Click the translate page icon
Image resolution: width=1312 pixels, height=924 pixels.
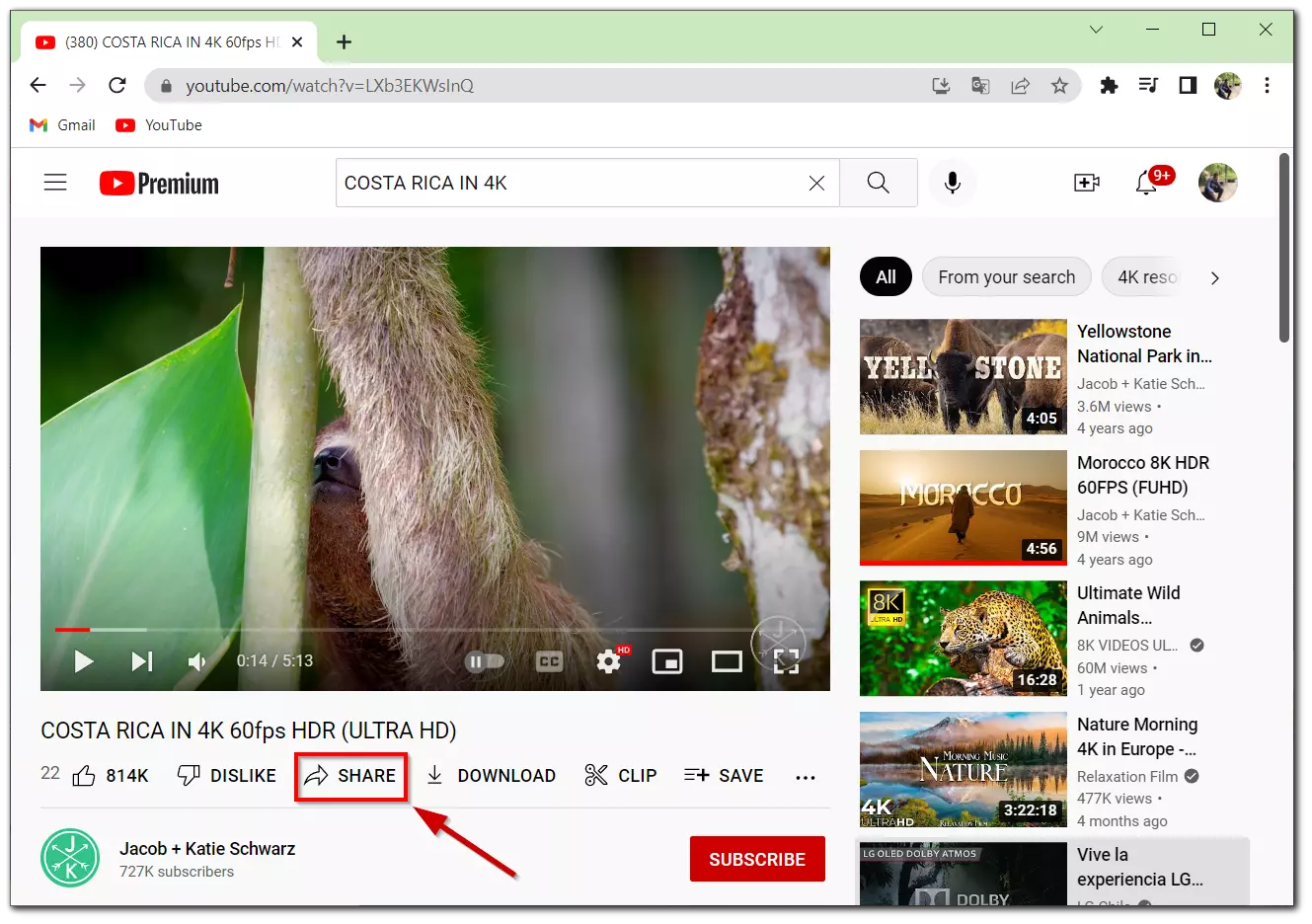coord(980,86)
